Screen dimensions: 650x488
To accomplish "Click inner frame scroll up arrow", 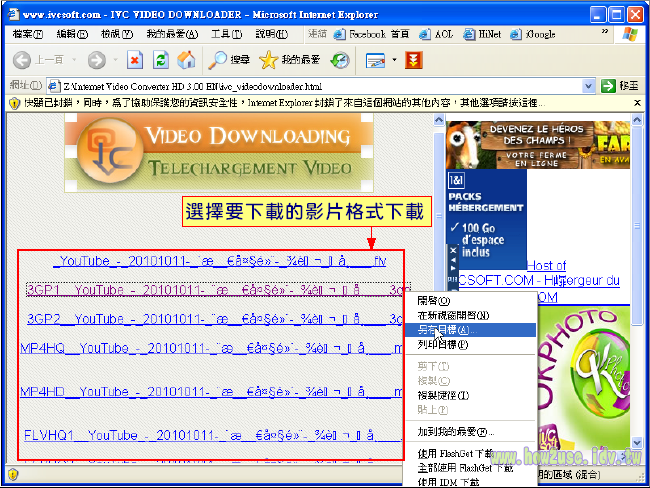I will (x=439, y=121).
